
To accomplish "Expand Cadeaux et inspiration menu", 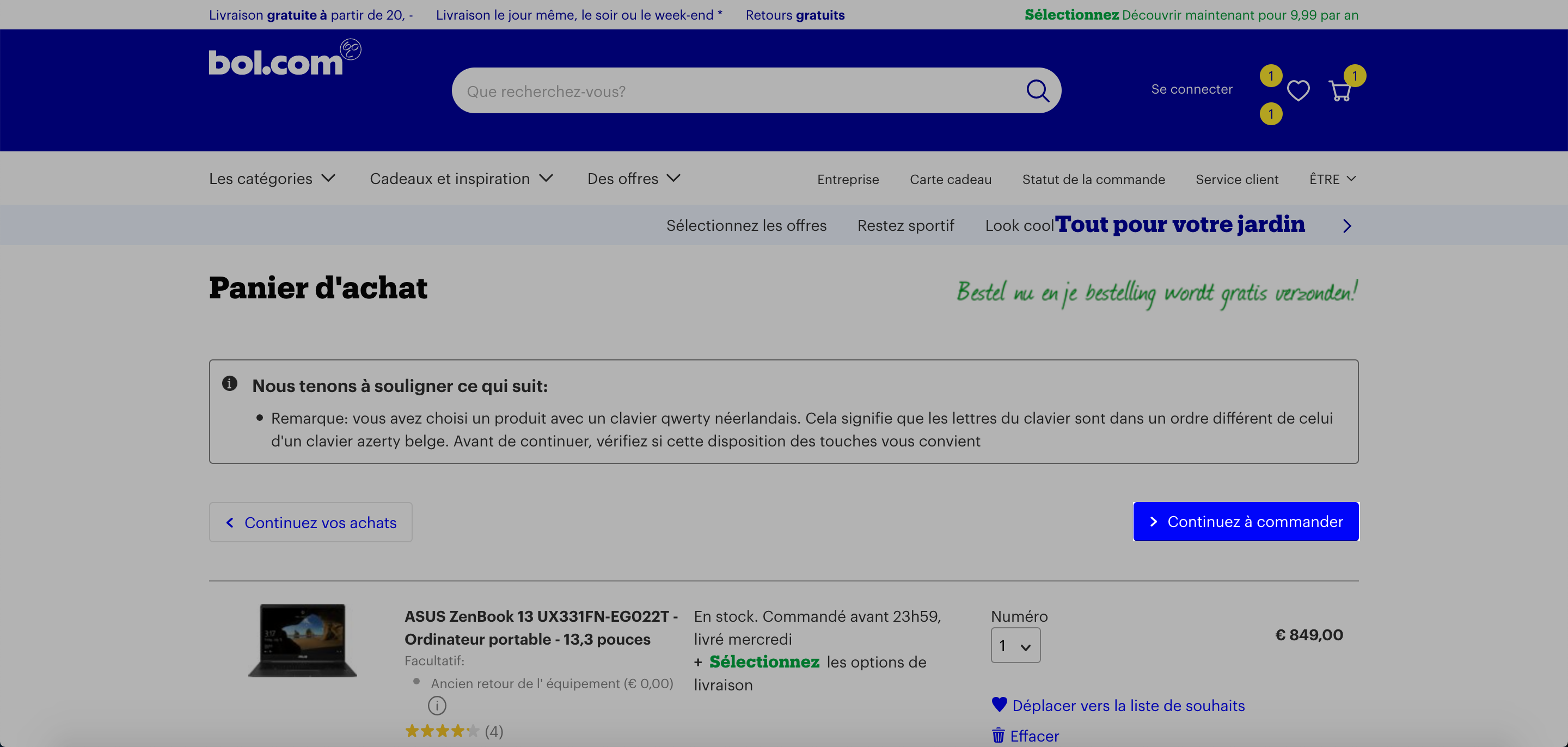I will point(461,179).
